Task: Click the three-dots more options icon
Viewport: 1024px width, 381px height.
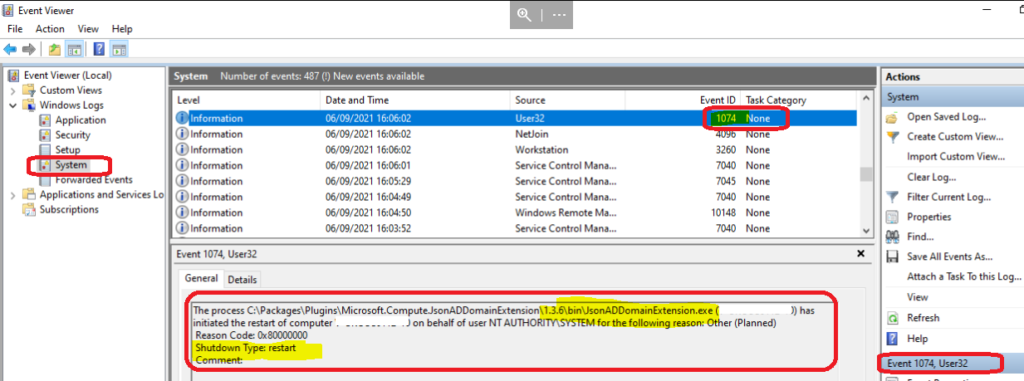Action: tap(559, 15)
